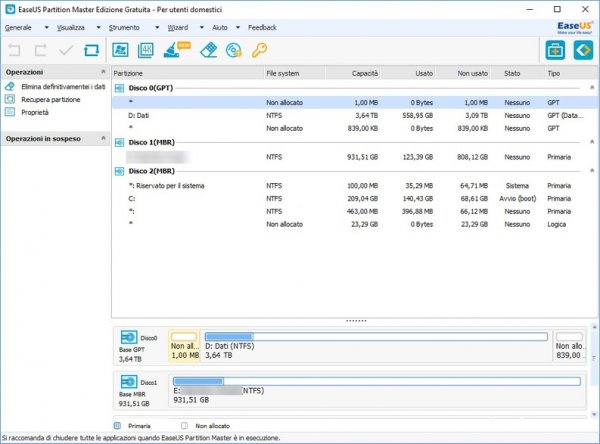Select the Wipe data eraser icon

point(209,50)
